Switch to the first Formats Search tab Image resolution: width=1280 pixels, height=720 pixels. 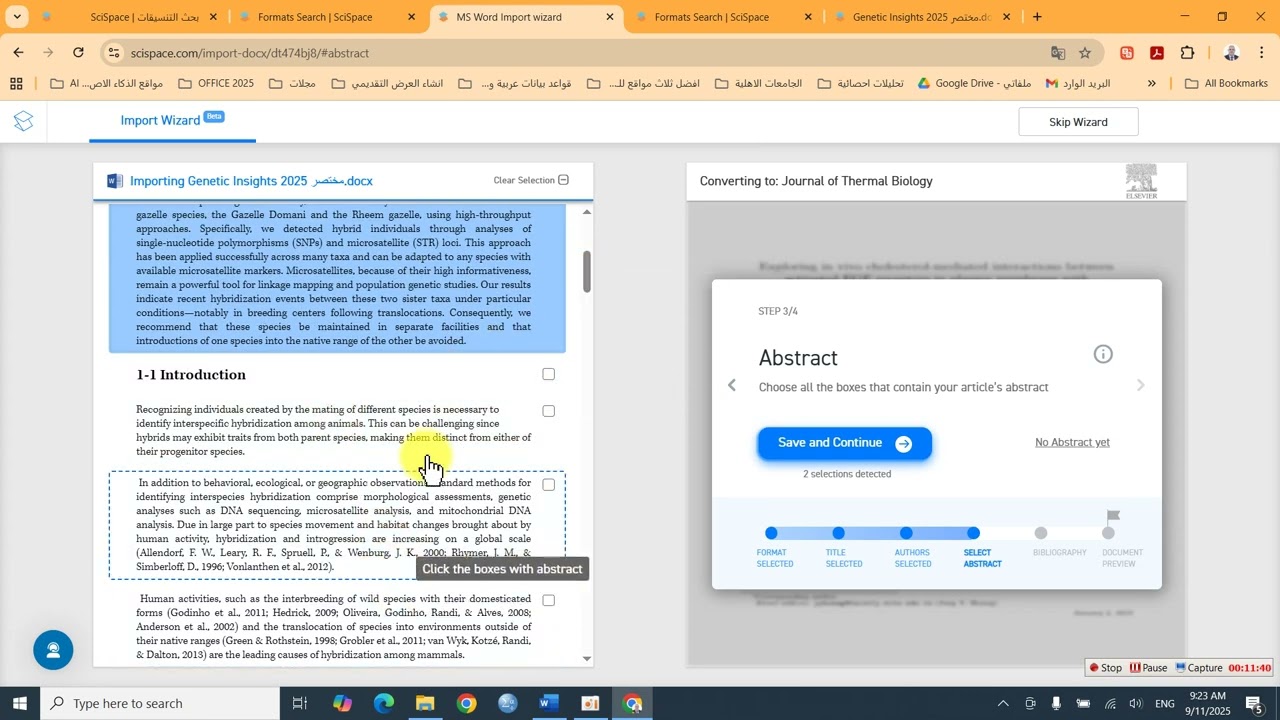(328, 17)
